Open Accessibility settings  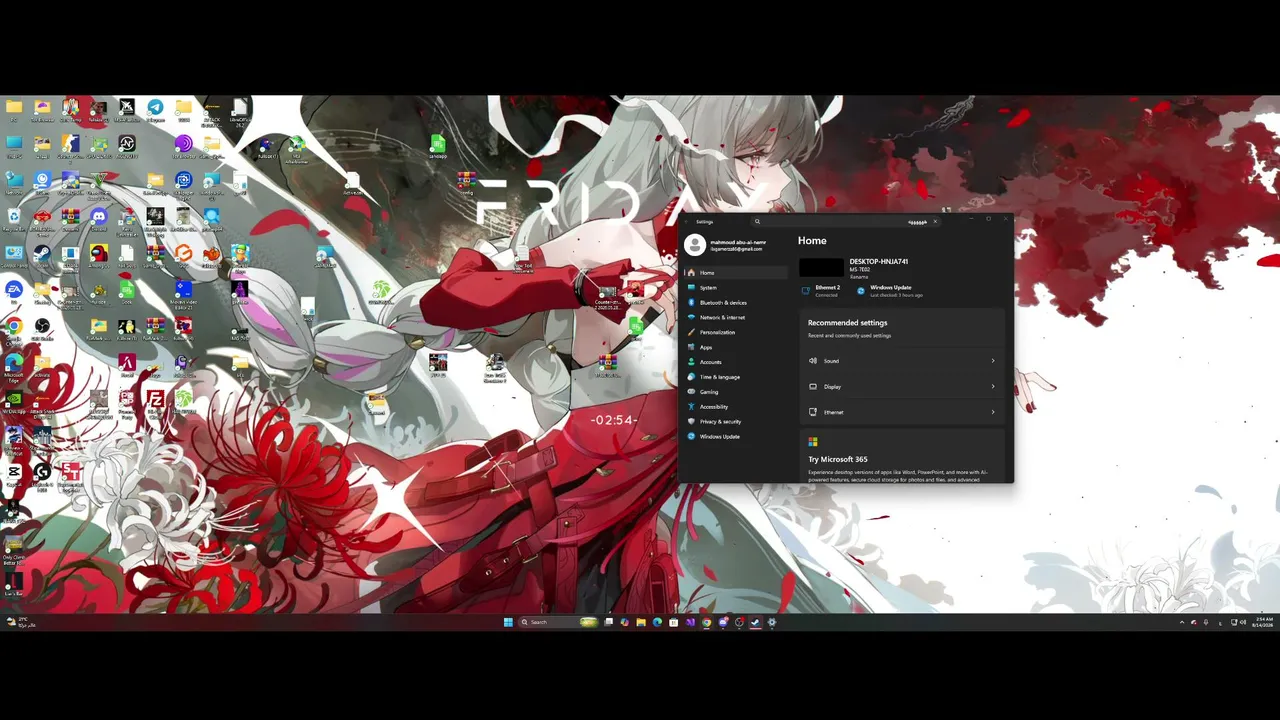(736, 407)
